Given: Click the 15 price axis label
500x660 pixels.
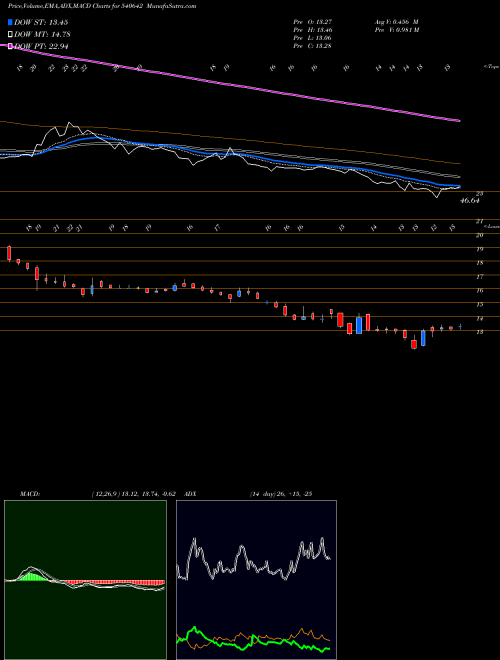Looking at the screenshot, I should coord(479,304).
